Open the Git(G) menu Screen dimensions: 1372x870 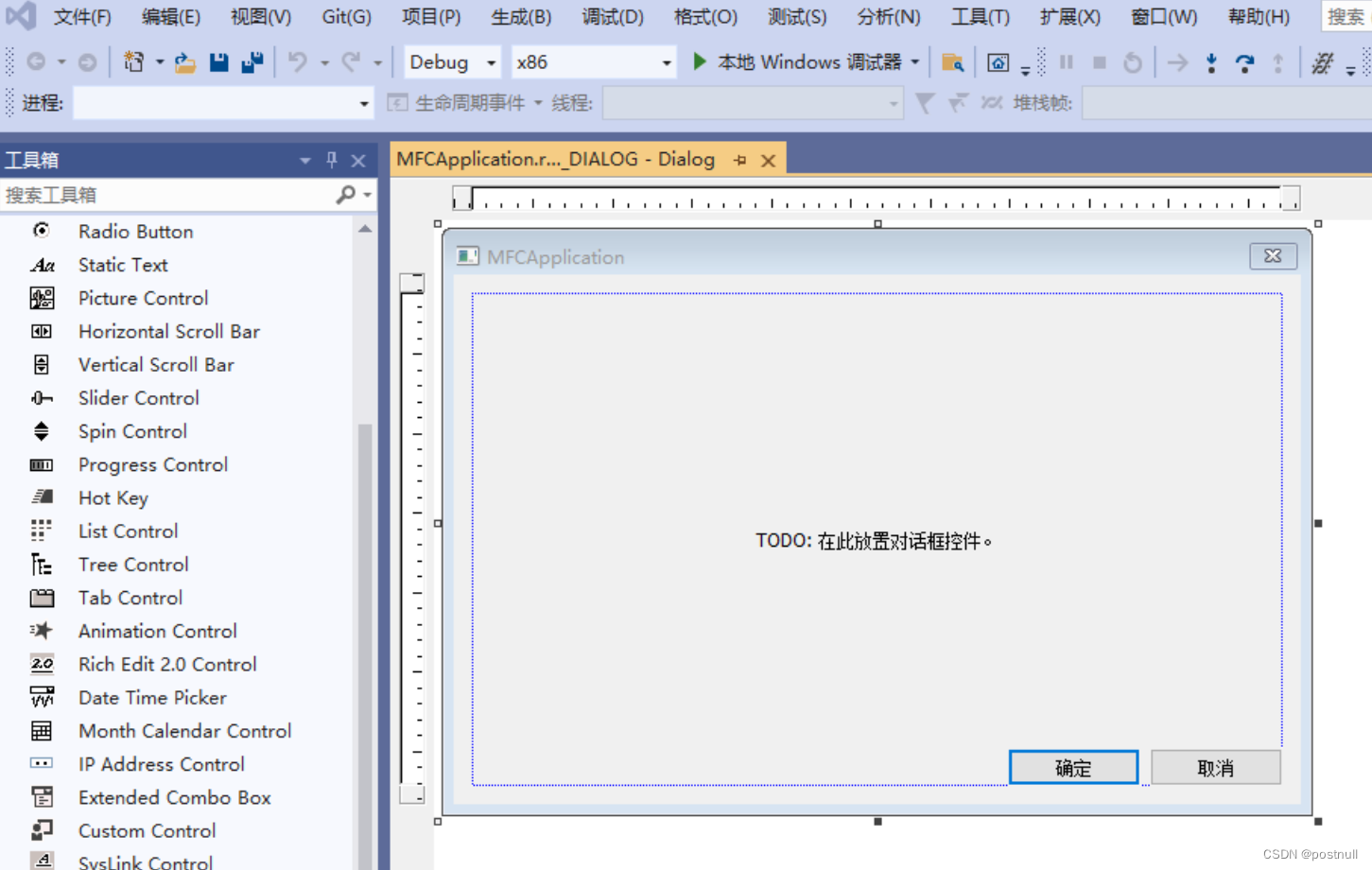coord(347,17)
